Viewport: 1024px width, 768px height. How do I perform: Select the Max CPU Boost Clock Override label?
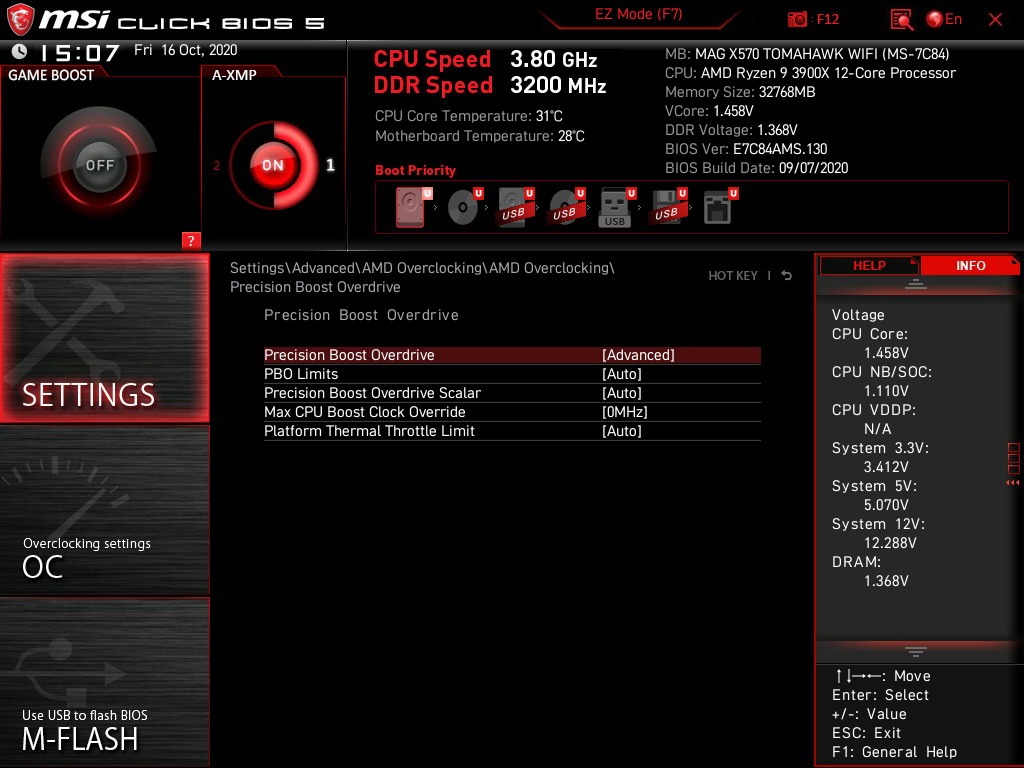364,412
